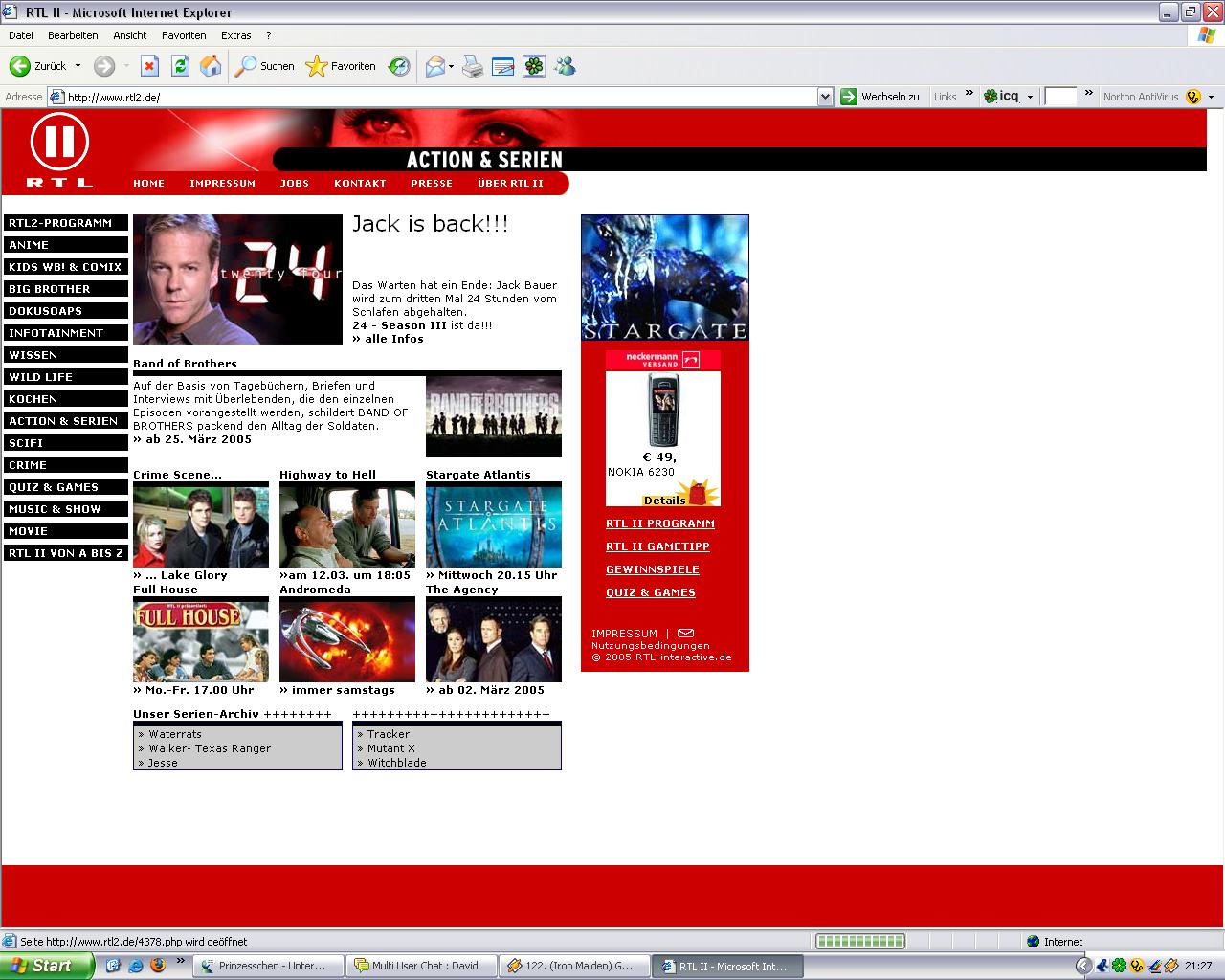The width and height of the screenshot is (1225, 980).
Task: Open the Zurück history dropdown arrow
Action: coord(78,66)
